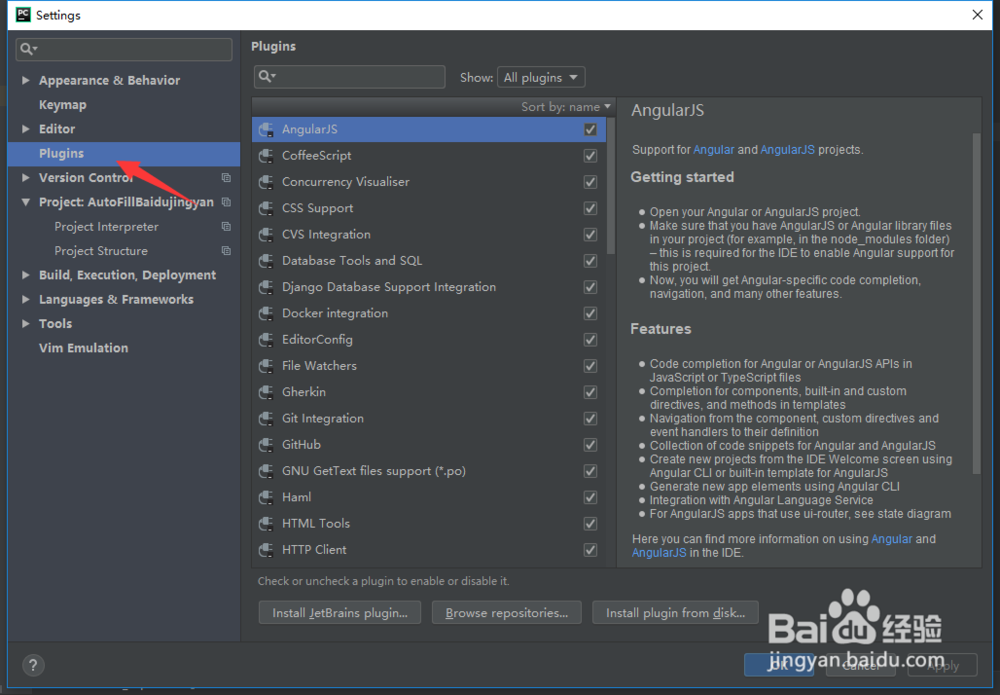Click the Haml plugin icon

point(266,497)
